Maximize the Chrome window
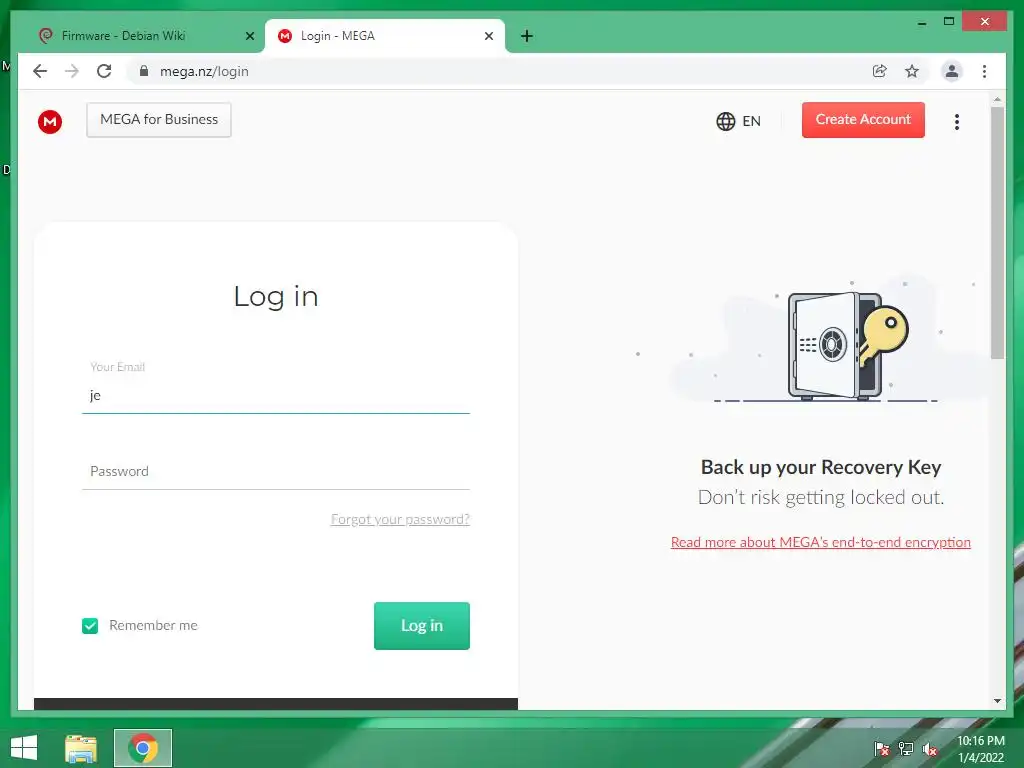The width and height of the screenshot is (1024, 768). [949, 22]
